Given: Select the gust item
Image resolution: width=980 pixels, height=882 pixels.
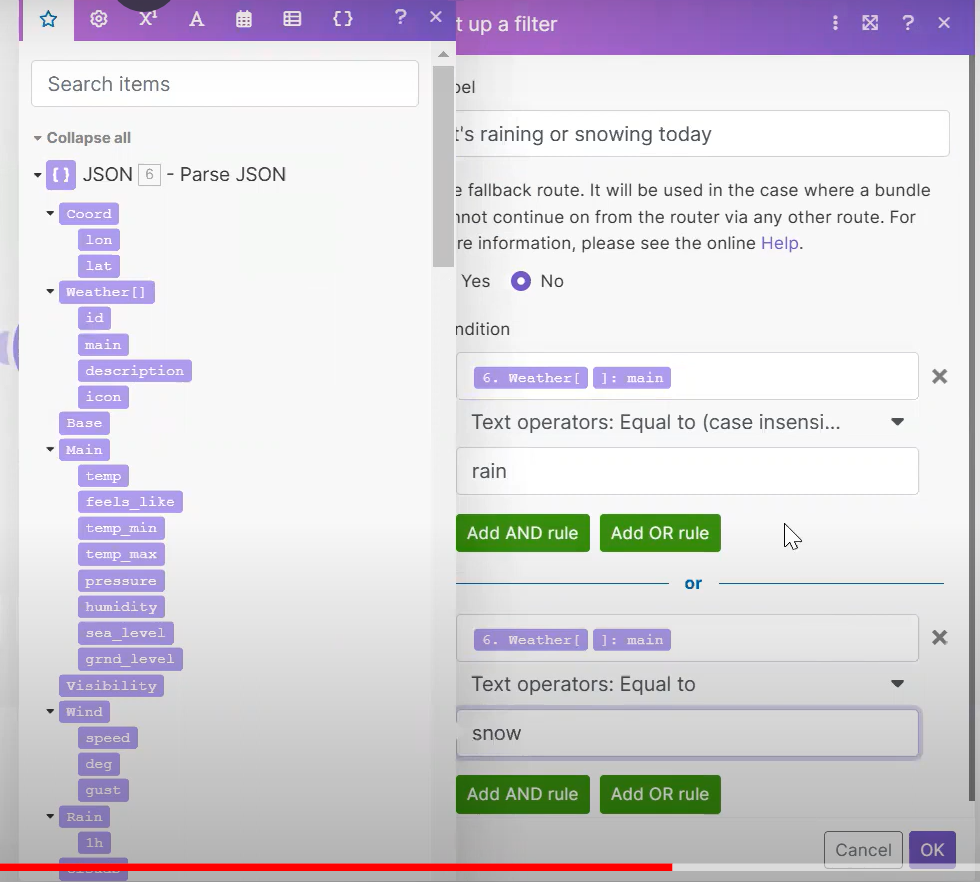Looking at the screenshot, I should pos(103,791).
